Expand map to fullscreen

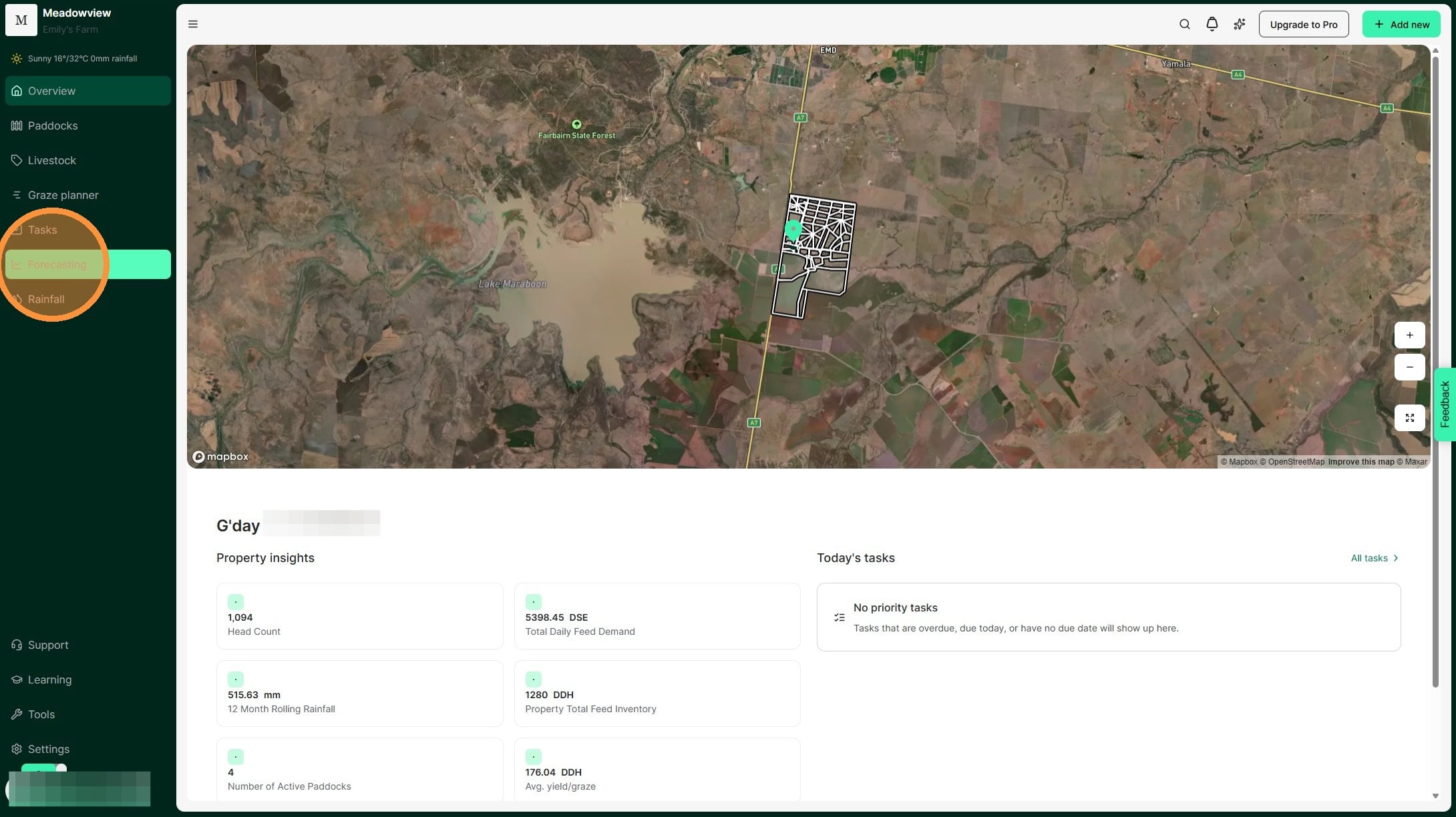(x=1409, y=418)
